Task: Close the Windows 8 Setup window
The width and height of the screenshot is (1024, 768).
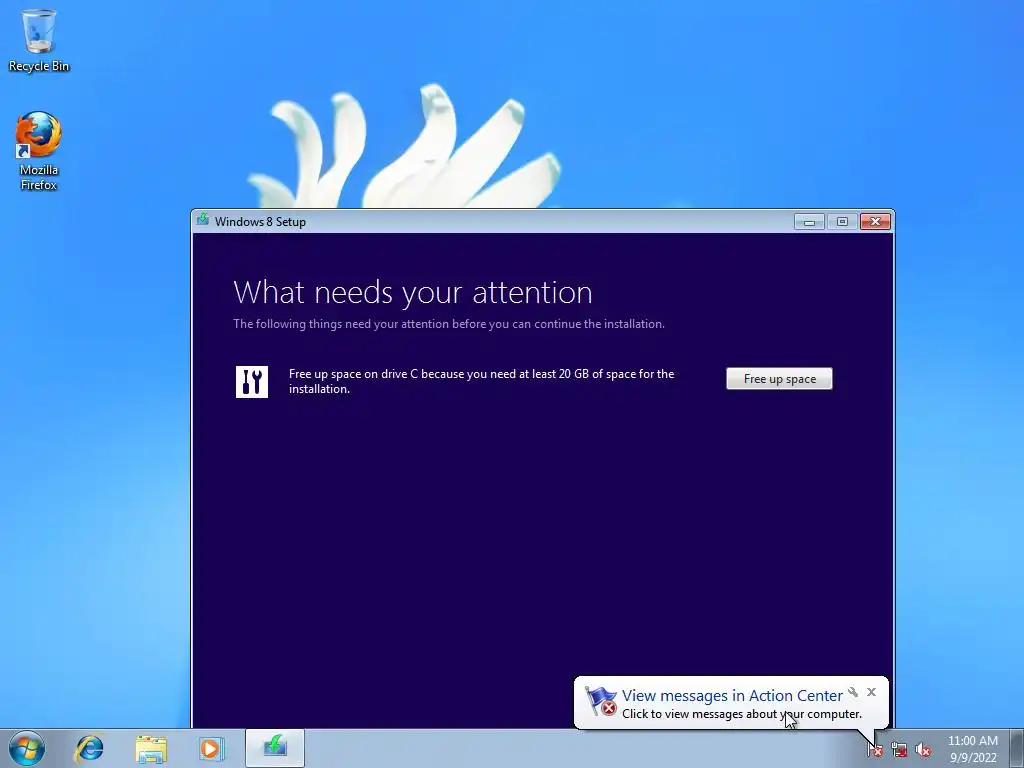Action: tap(875, 222)
